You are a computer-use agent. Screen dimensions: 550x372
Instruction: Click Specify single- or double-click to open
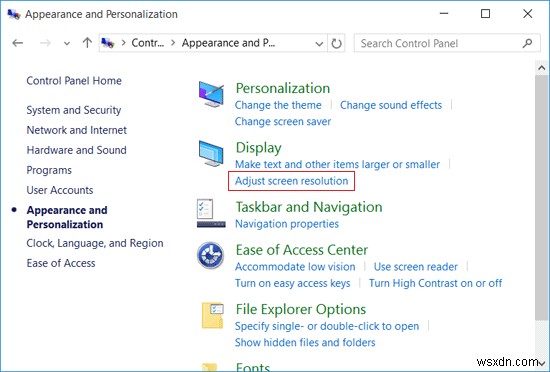[x=327, y=326]
